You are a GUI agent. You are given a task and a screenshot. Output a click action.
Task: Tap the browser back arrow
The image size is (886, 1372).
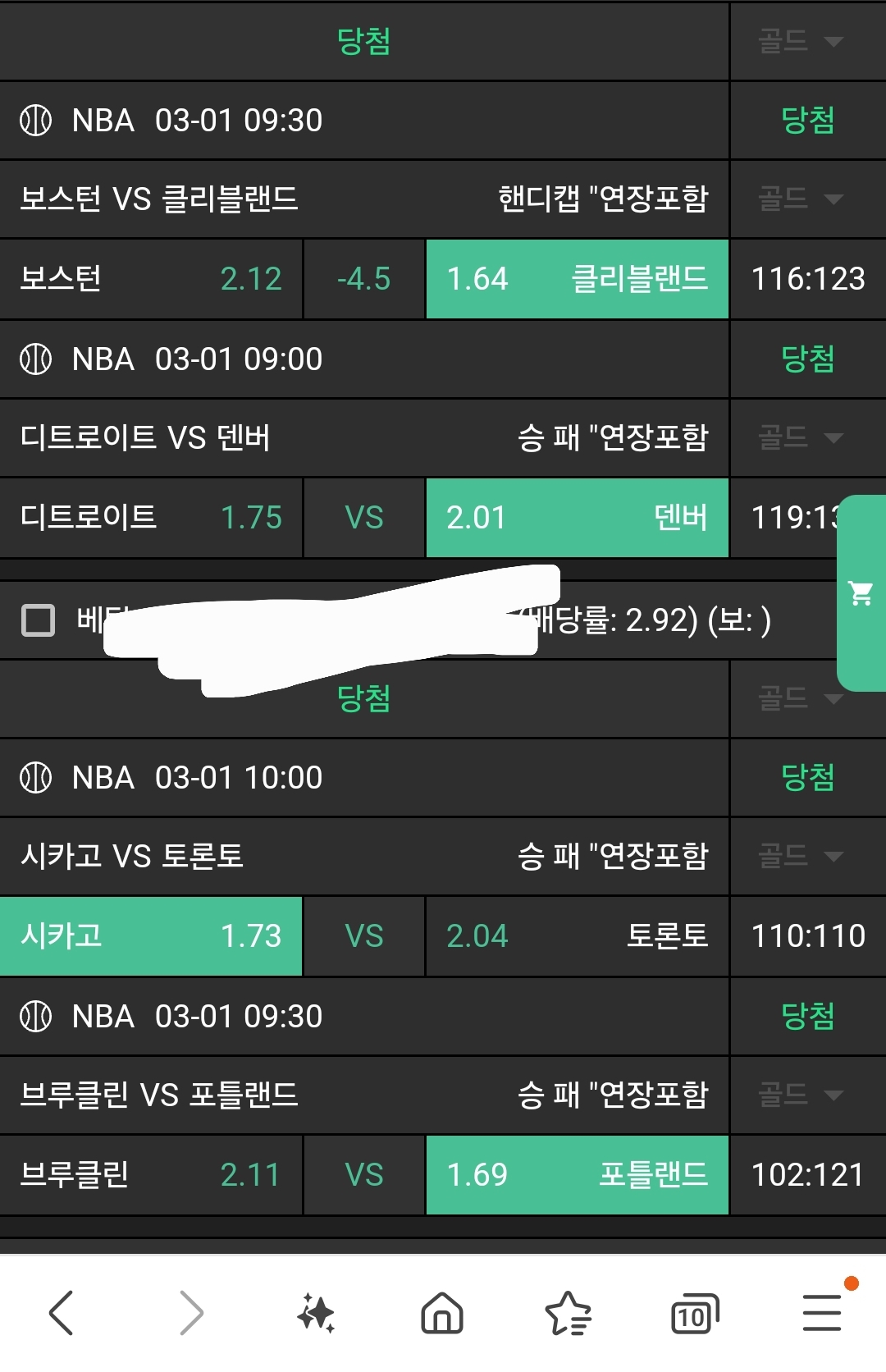click(62, 1312)
